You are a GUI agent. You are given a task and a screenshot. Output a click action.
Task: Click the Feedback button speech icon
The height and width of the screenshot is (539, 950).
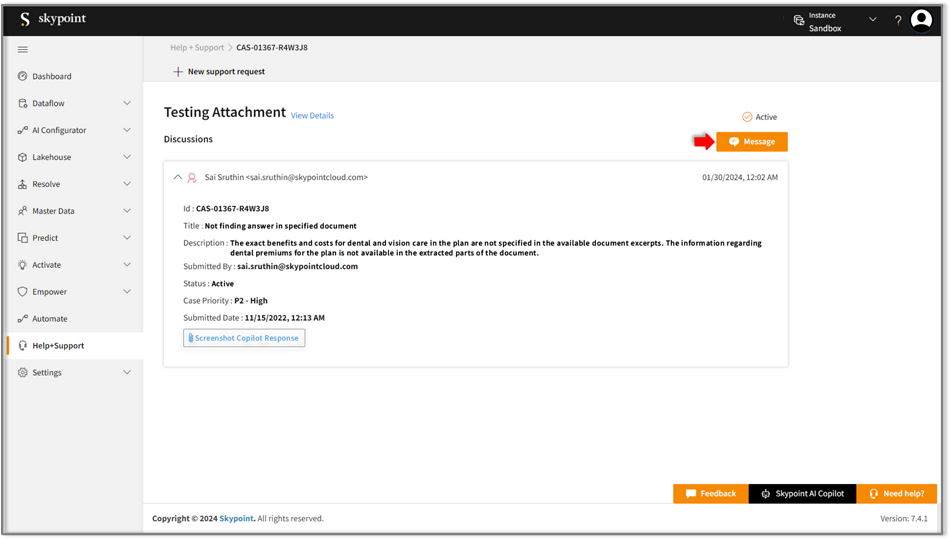click(x=691, y=494)
